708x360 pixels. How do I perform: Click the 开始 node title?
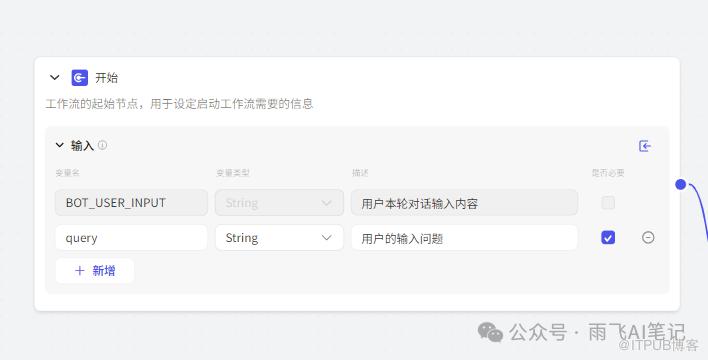pyautogui.click(x=107, y=78)
